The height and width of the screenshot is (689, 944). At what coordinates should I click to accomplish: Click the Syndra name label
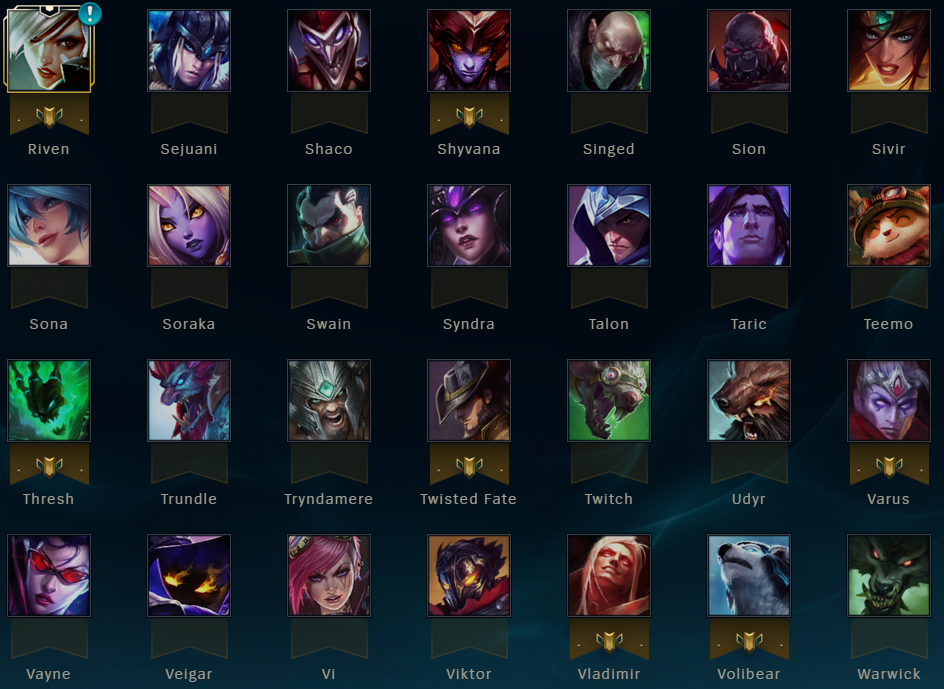tap(469, 324)
